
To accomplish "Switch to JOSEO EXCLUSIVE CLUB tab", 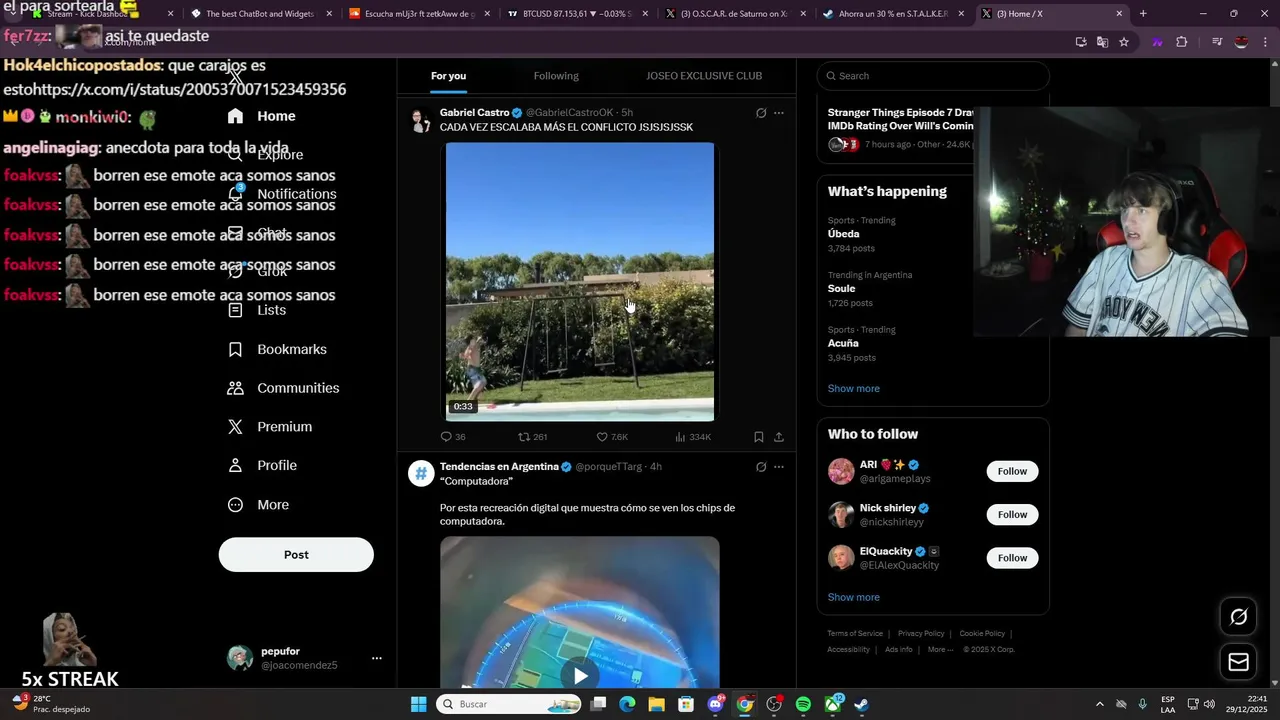I will pos(704,76).
